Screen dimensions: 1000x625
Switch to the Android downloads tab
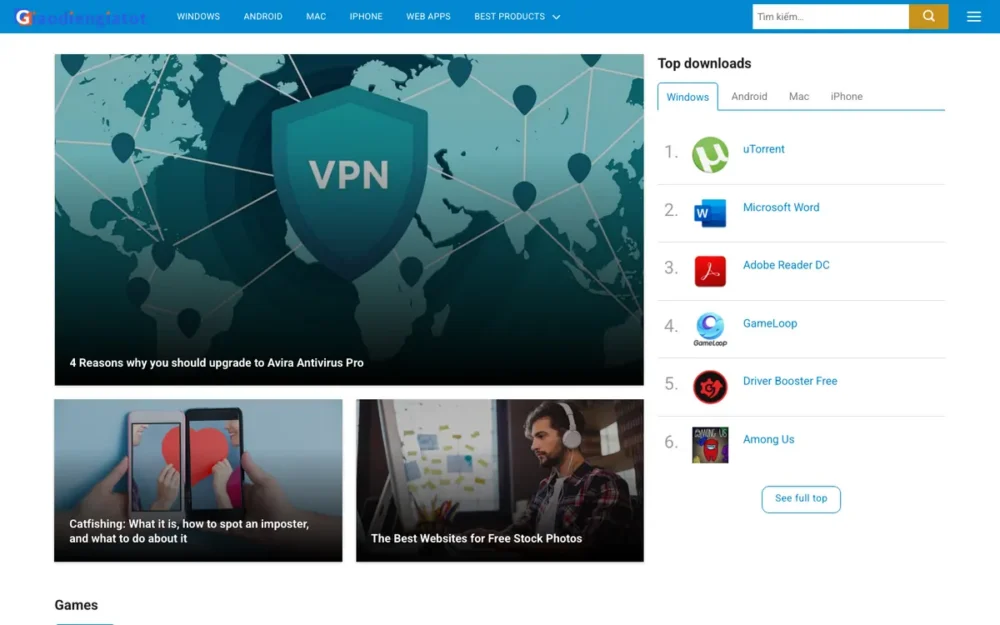(x=749, y=96)
